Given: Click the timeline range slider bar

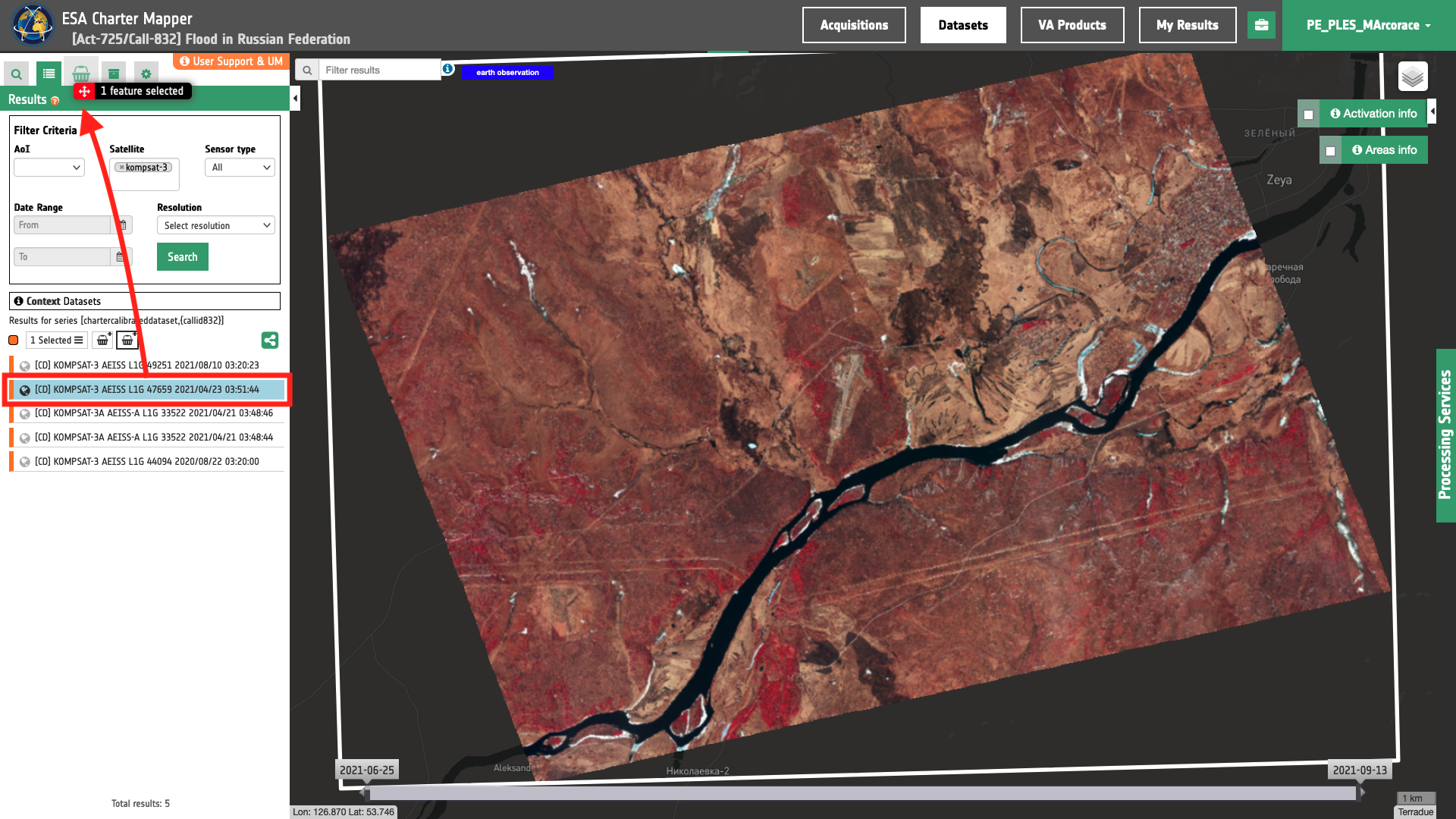Looking at the screenshot, I should click(862, 793).
